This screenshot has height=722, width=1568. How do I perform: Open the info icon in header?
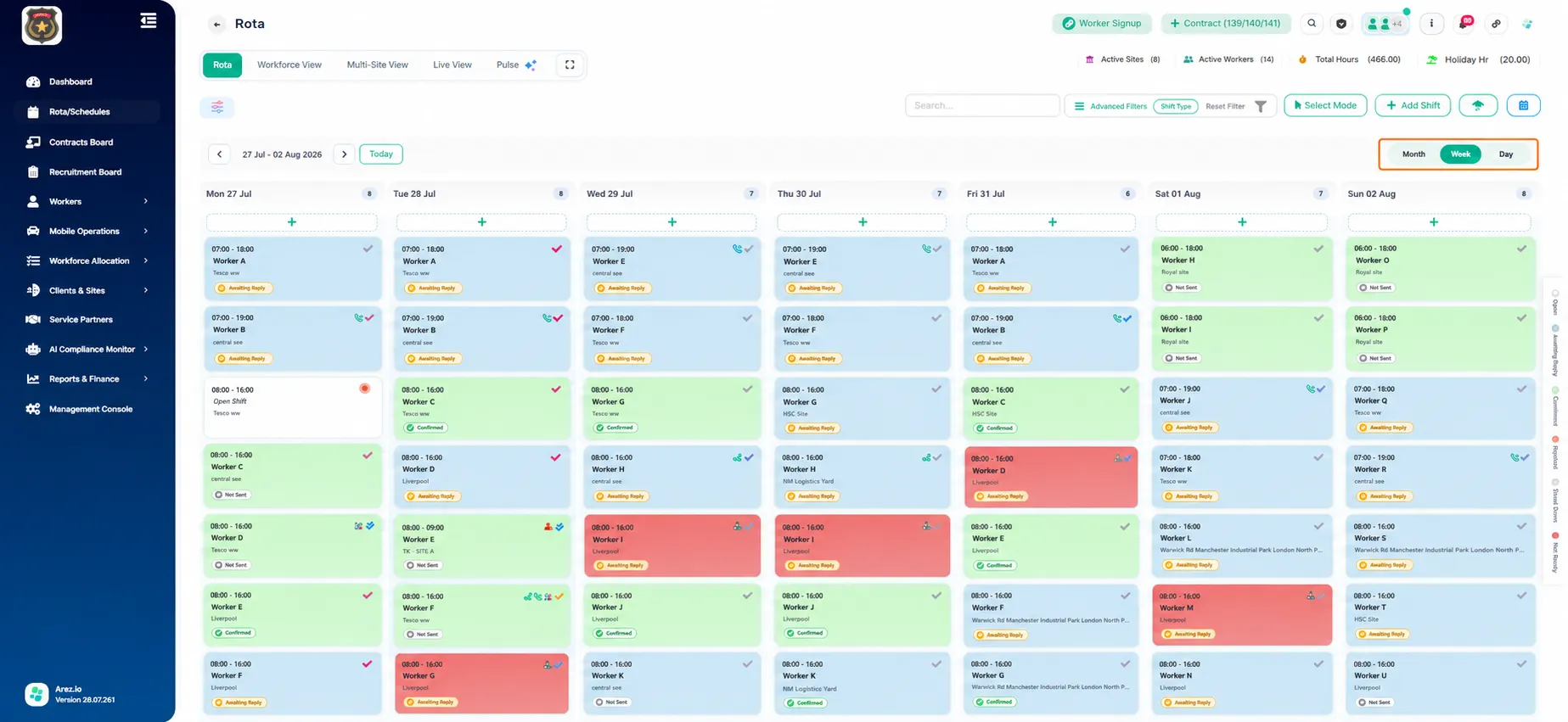point(1431,24)
